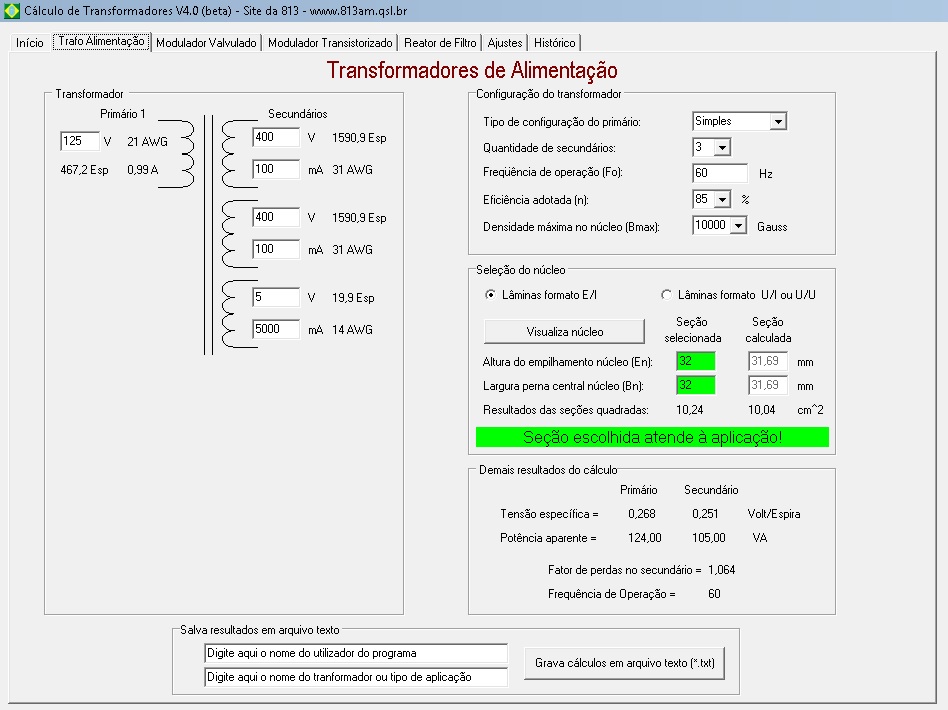Click the 5000 mA secondary current field
This screenshot has width=948, height=710.
point(276,329)
